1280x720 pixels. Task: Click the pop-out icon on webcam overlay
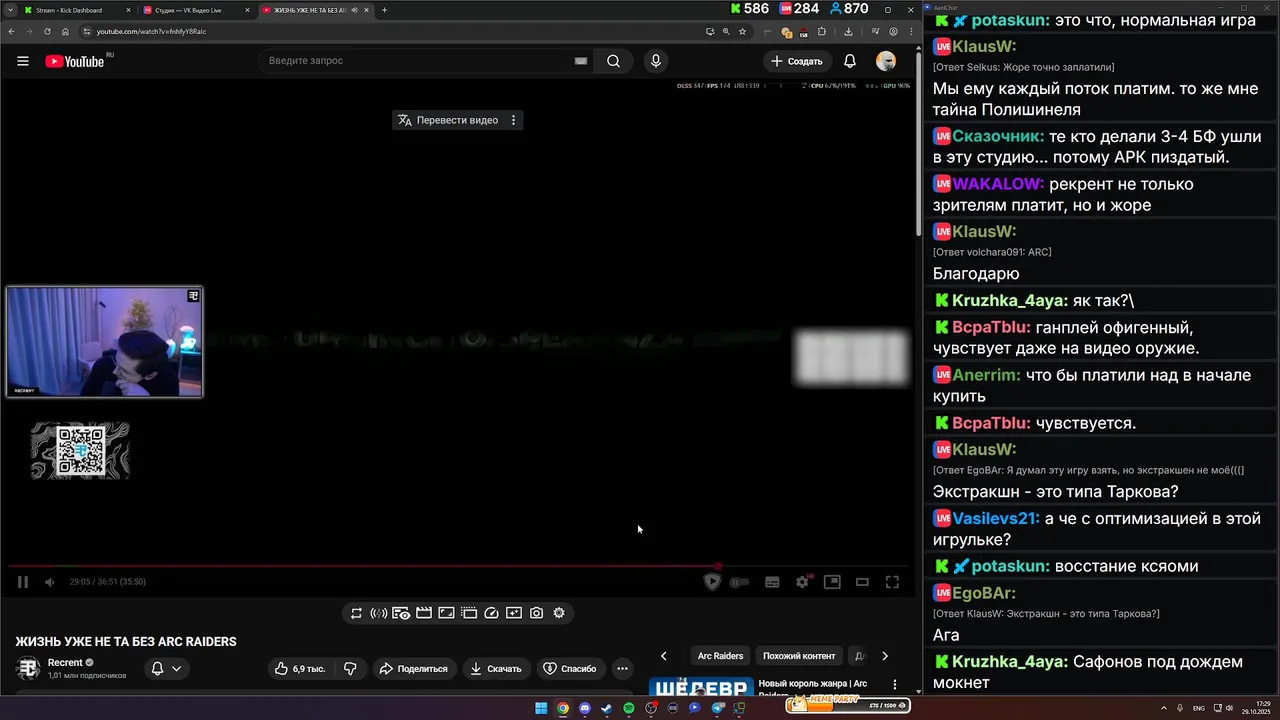click(194, 295)
